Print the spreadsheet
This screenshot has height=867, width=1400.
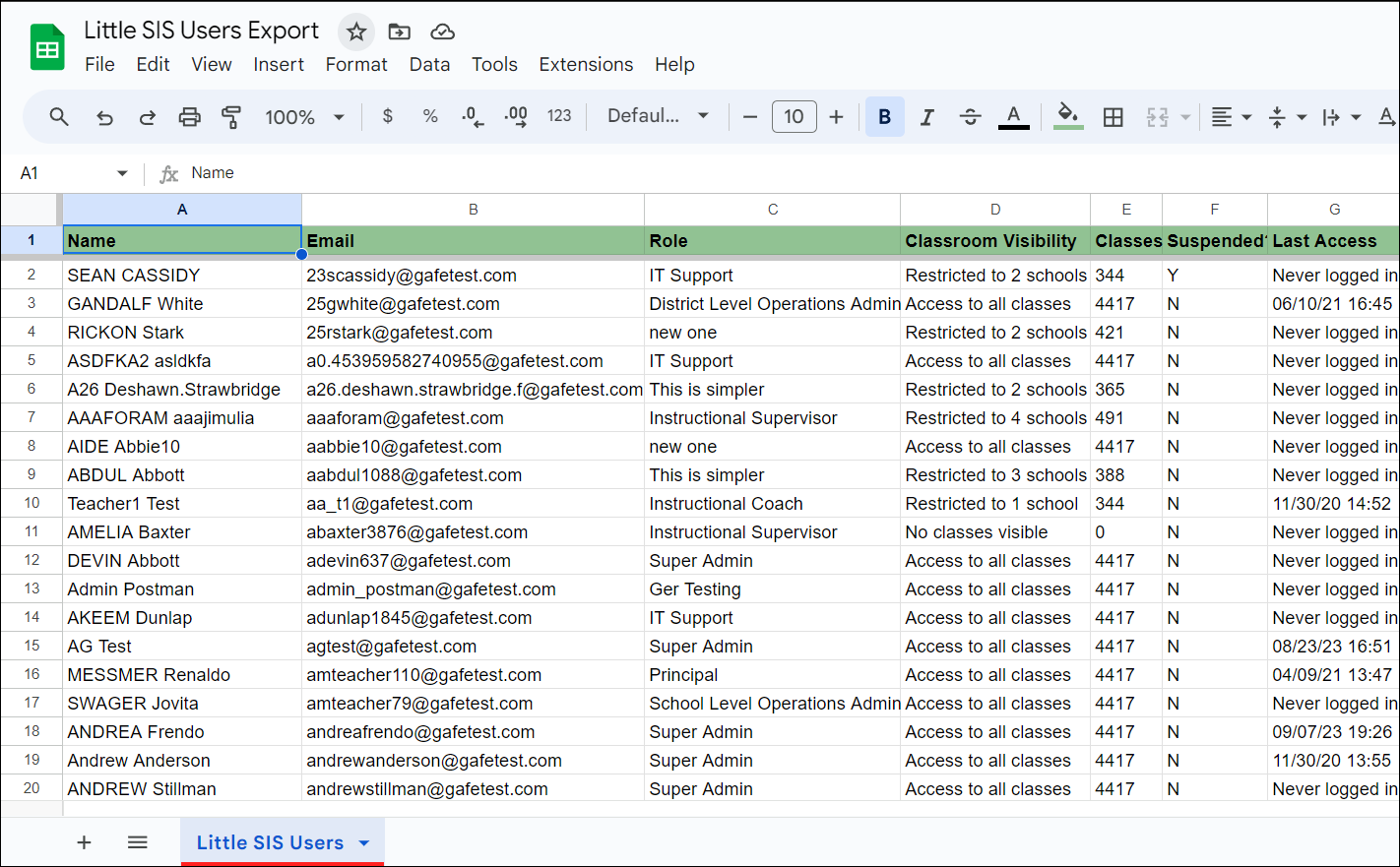[189, 116]
